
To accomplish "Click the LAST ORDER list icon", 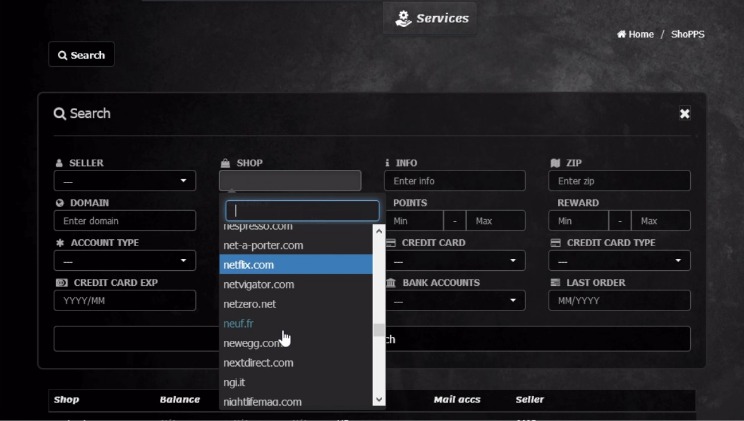I will (555, 283).
